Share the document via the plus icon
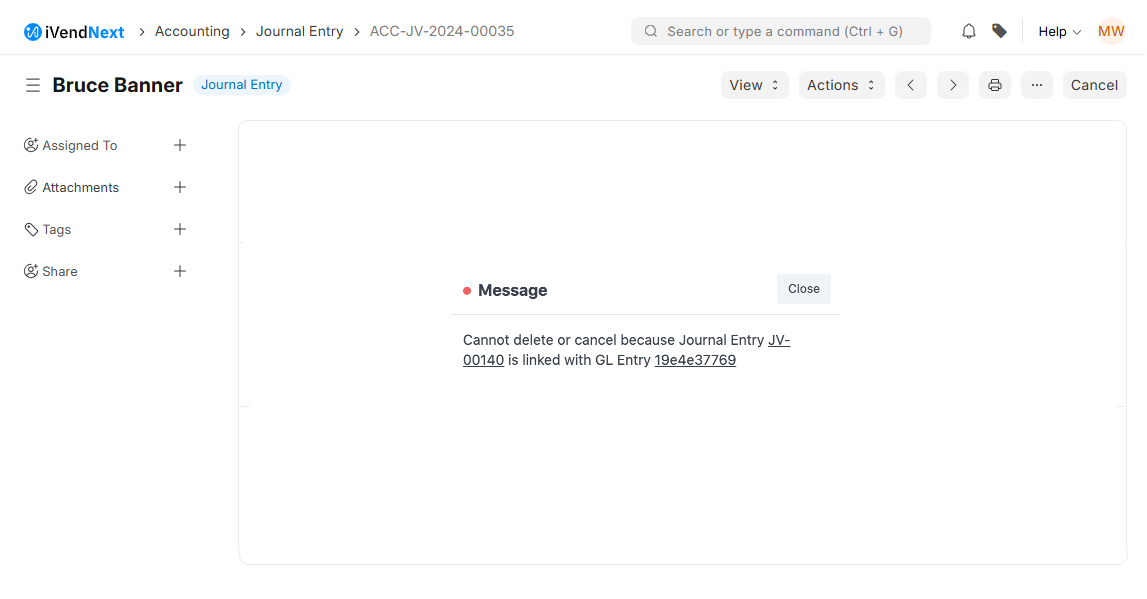Viewport: 1147px width, 599px height. point(180,271)
